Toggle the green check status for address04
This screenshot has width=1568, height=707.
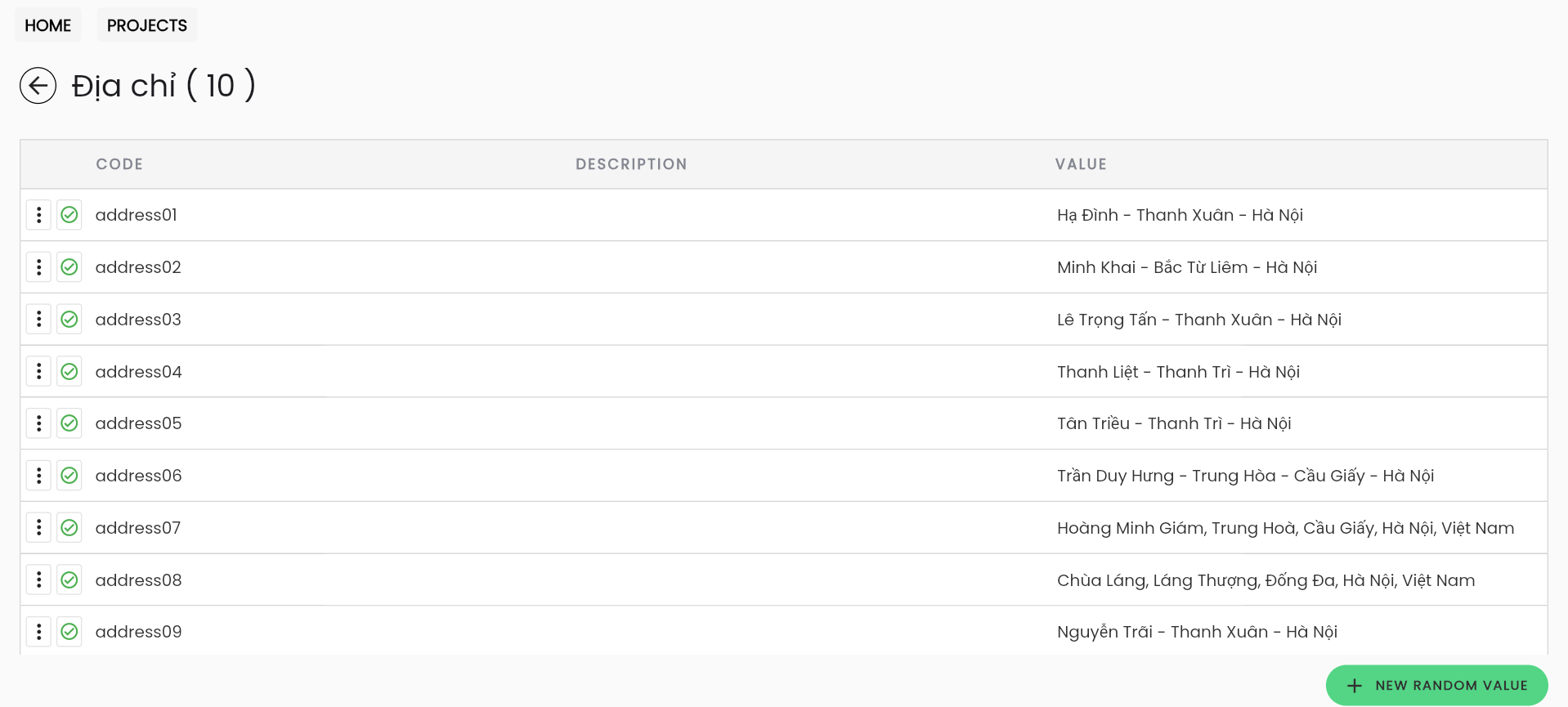69,372
